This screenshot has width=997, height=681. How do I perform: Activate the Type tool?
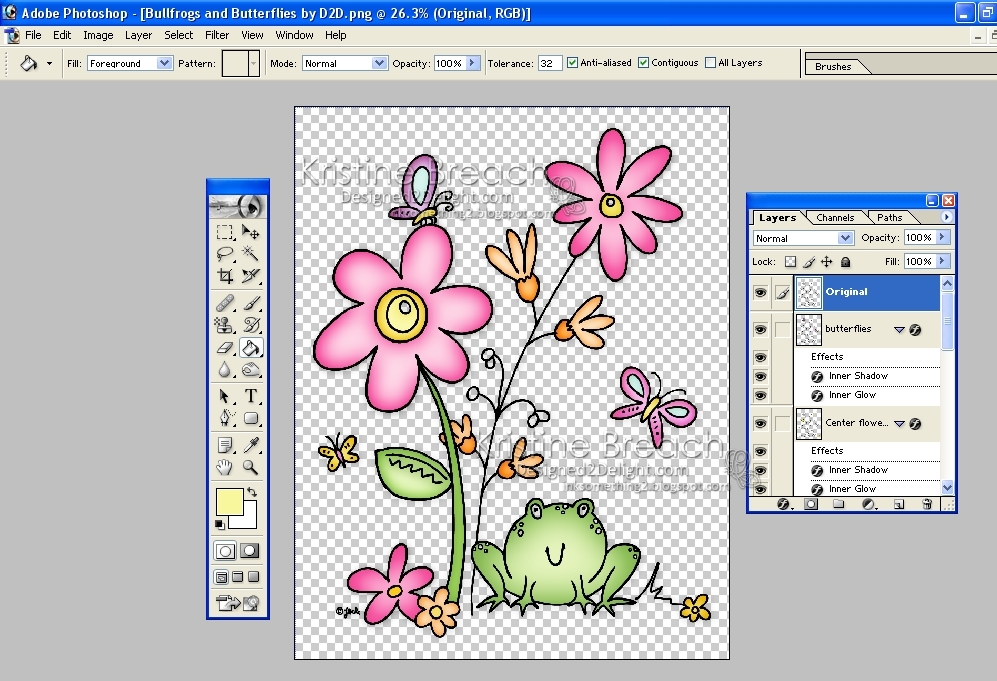click(x=252, y=394)
